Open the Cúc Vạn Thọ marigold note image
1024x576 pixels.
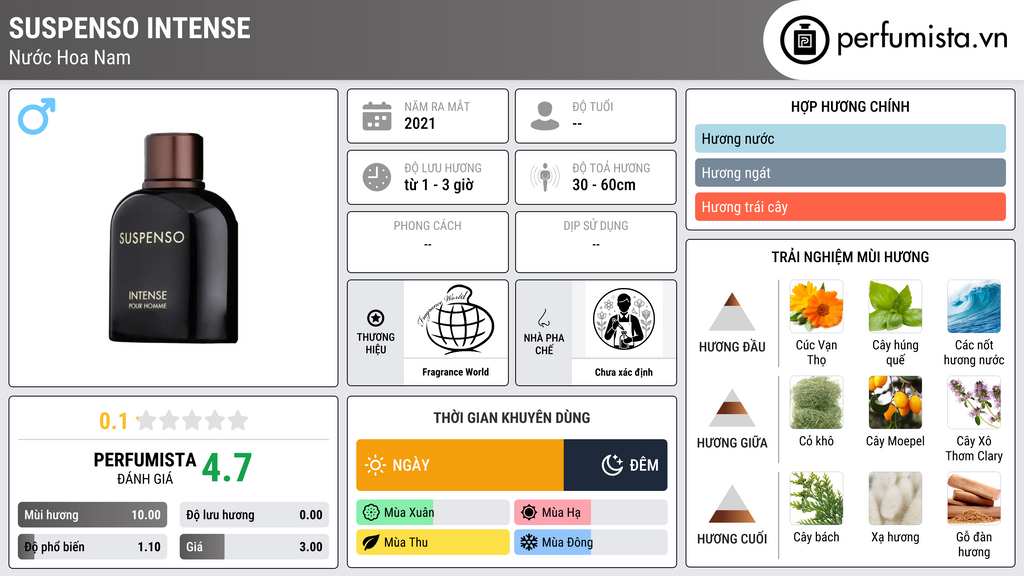(816, 306)
